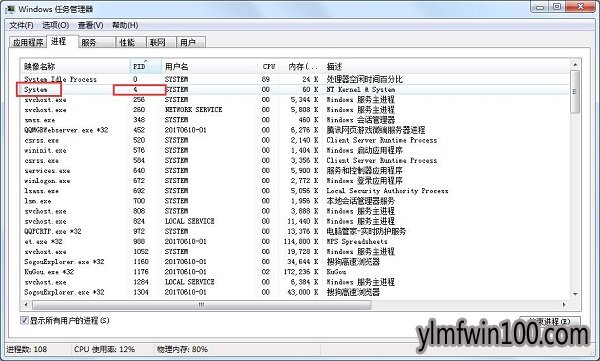Select csrss.exe with PID 584
This screenshot has height=361, width=600.
[295, 160]
